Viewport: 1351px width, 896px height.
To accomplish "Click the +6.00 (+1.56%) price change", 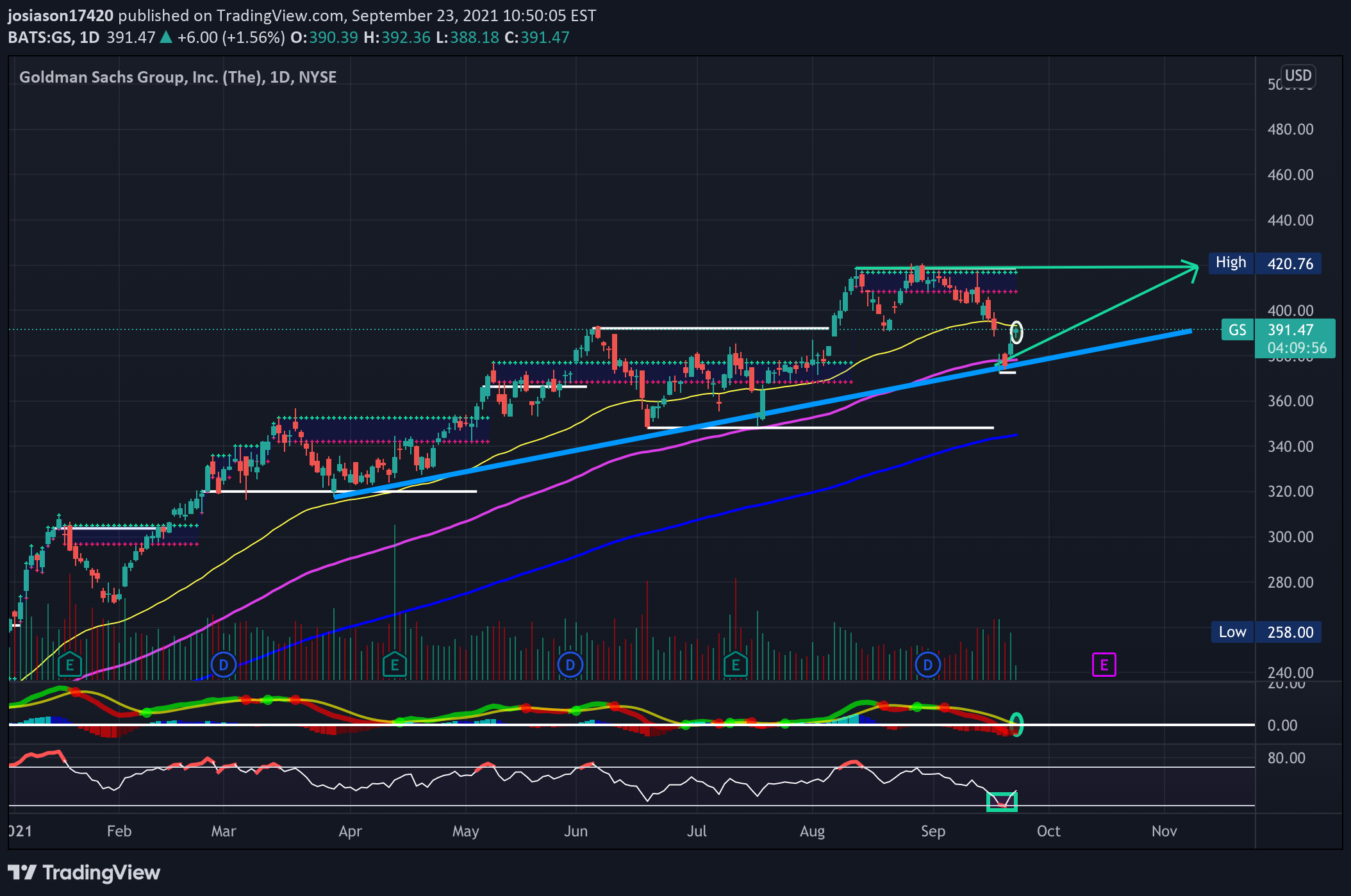I will (231, 37).
